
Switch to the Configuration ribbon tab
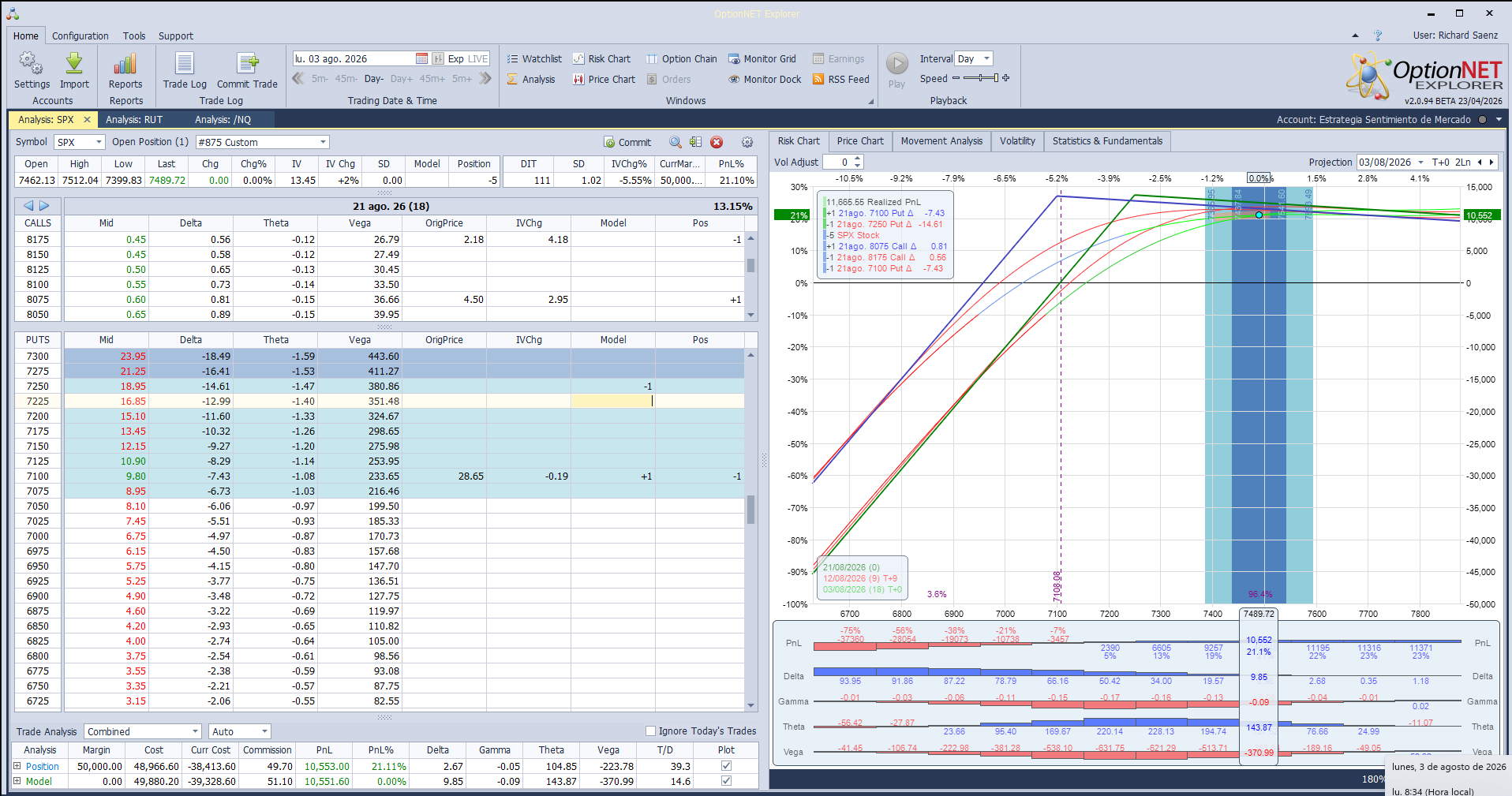(x=80, y=36)
